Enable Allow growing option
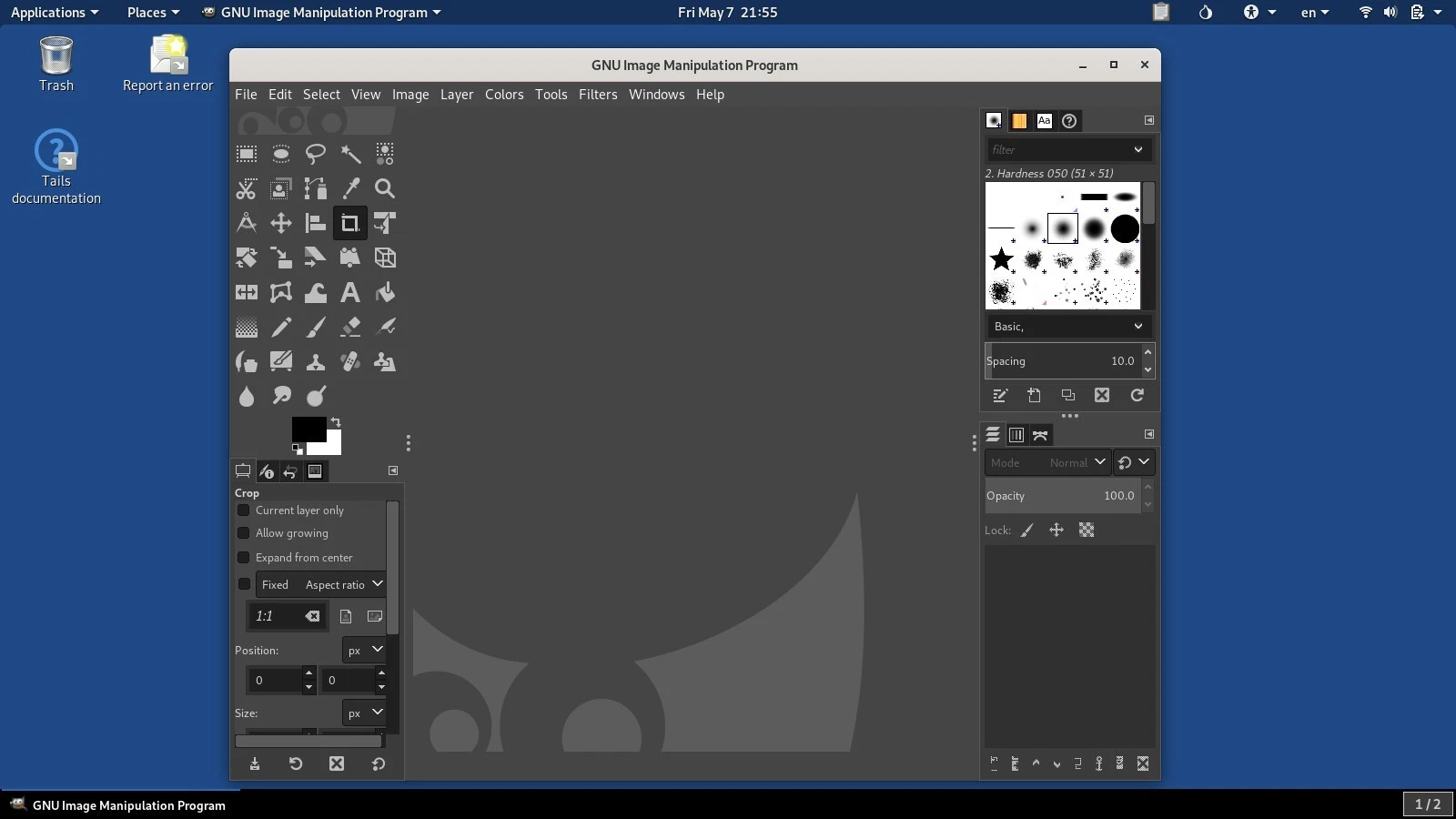The width and height of the screenshot is (1456, 819). click(x=244, y=533)
